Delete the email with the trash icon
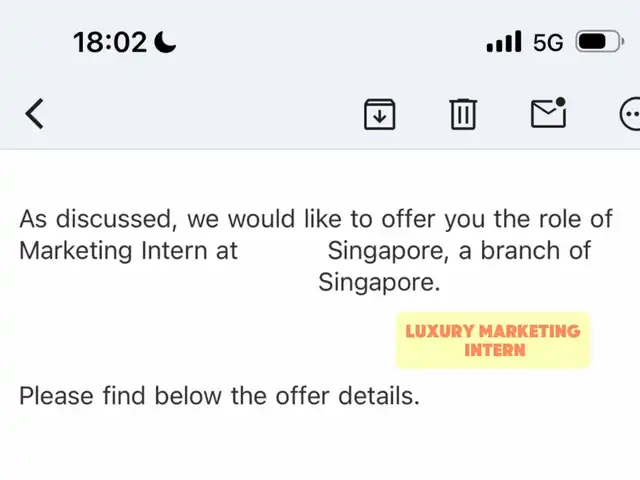The height and width of the screenshot is (480, 640). 463,114
